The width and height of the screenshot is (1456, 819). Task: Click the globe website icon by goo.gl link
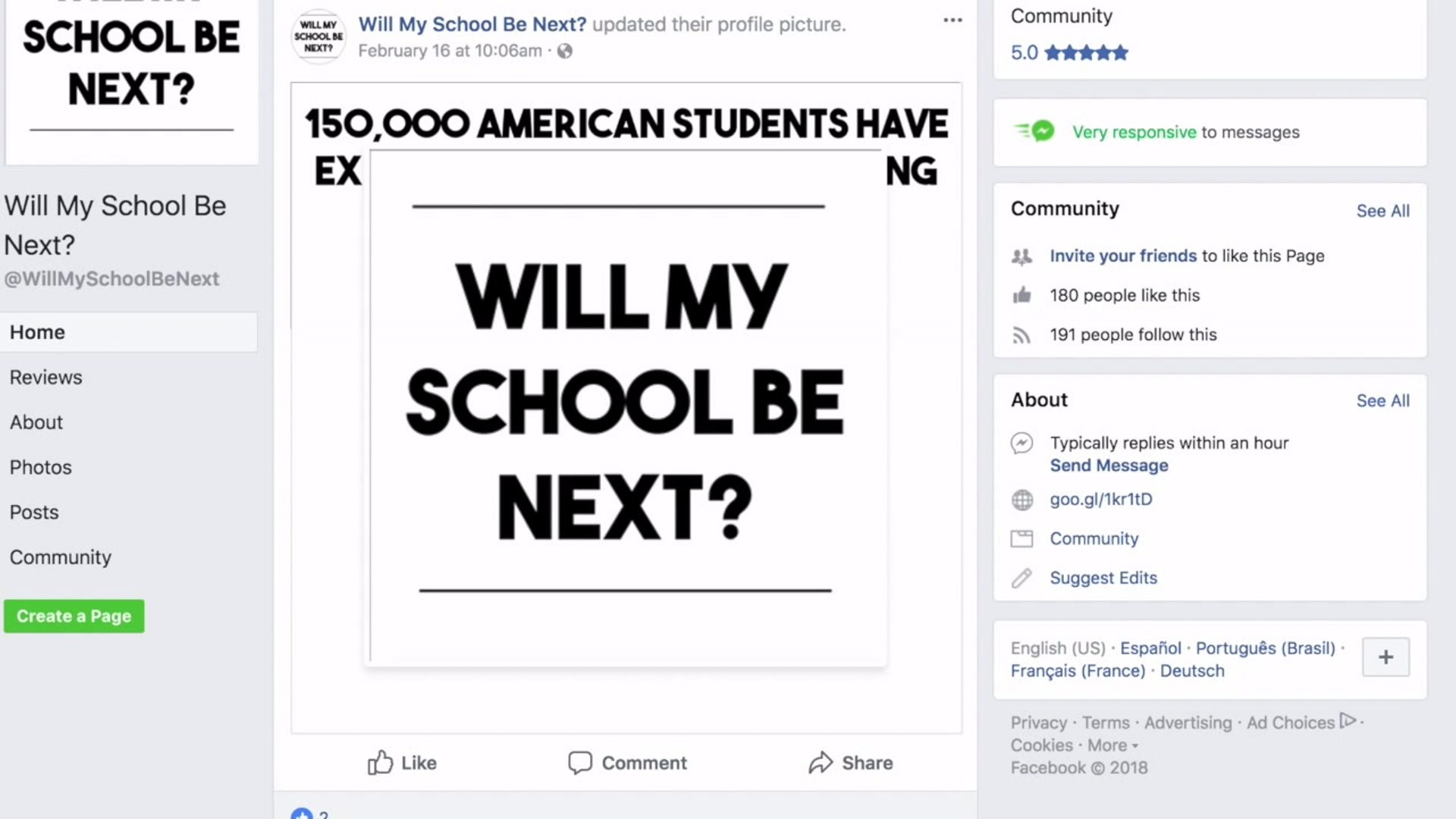(x=1022, y=500)
